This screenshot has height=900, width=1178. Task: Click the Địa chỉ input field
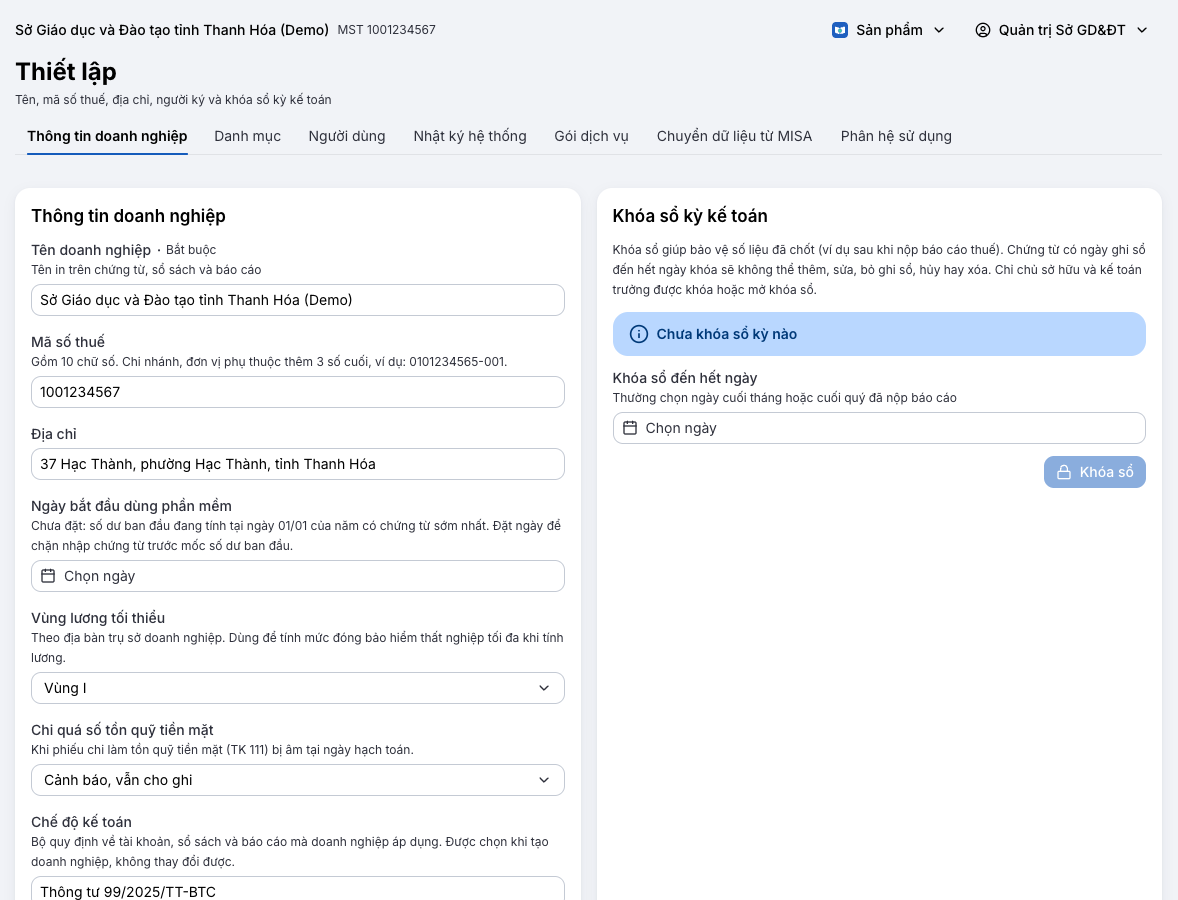coord(298,464)
